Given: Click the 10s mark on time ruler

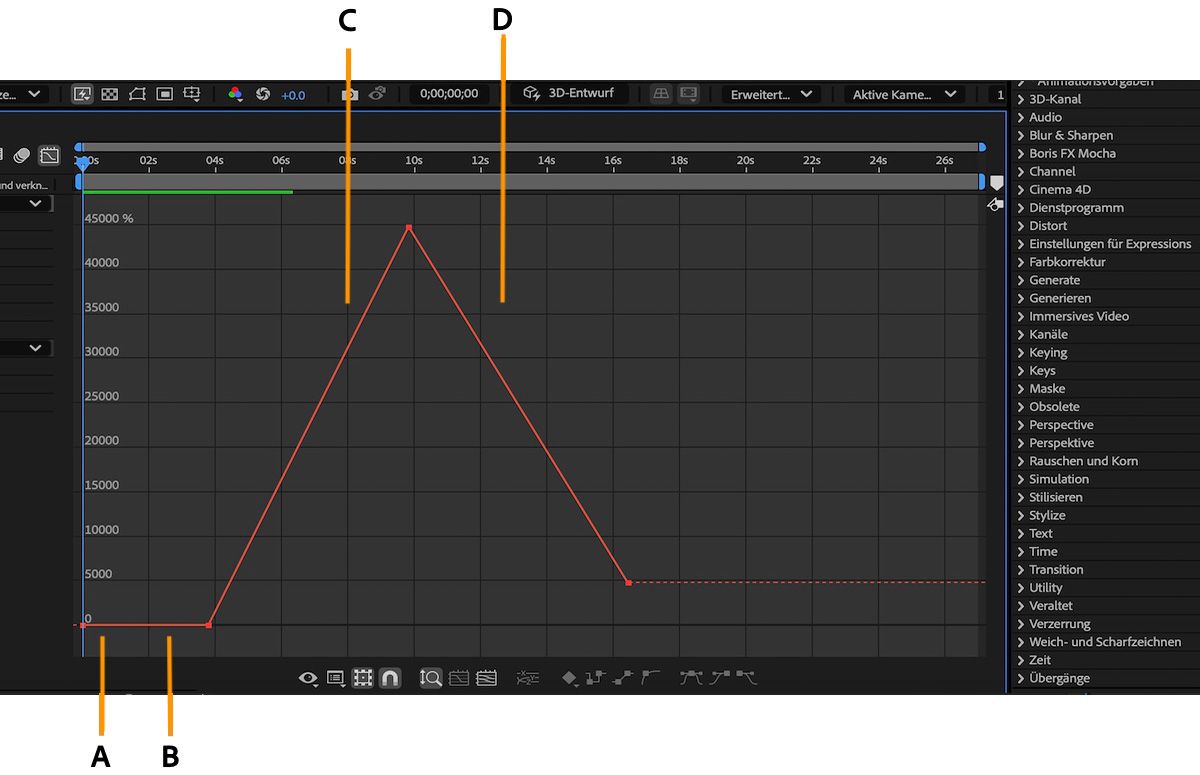Looking at the screenshot, I should pos(413,160).
